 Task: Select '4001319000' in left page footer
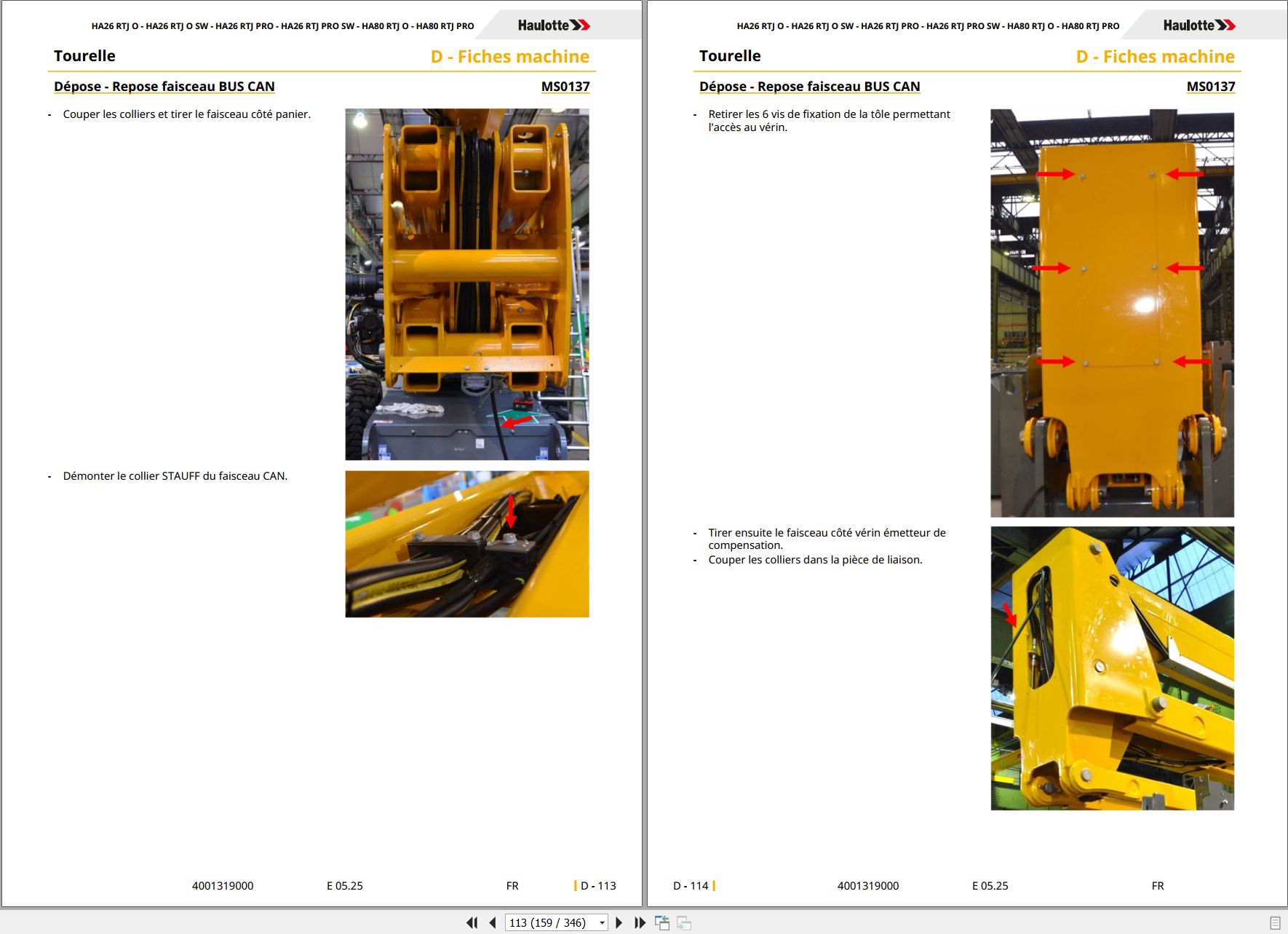coord(223,886)
